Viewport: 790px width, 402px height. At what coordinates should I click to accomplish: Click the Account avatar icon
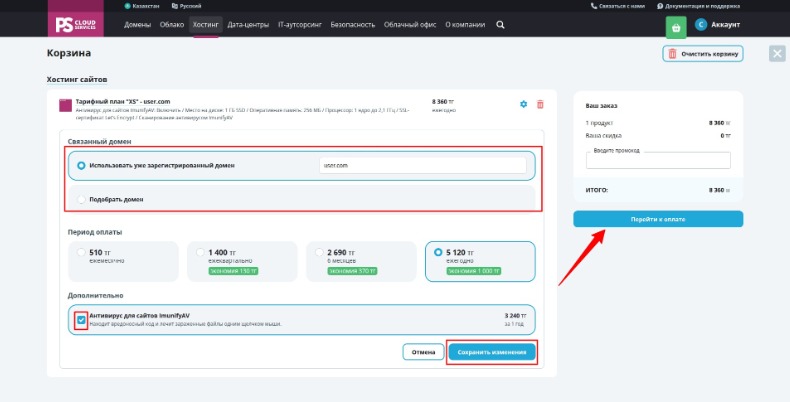coord(701,24)
